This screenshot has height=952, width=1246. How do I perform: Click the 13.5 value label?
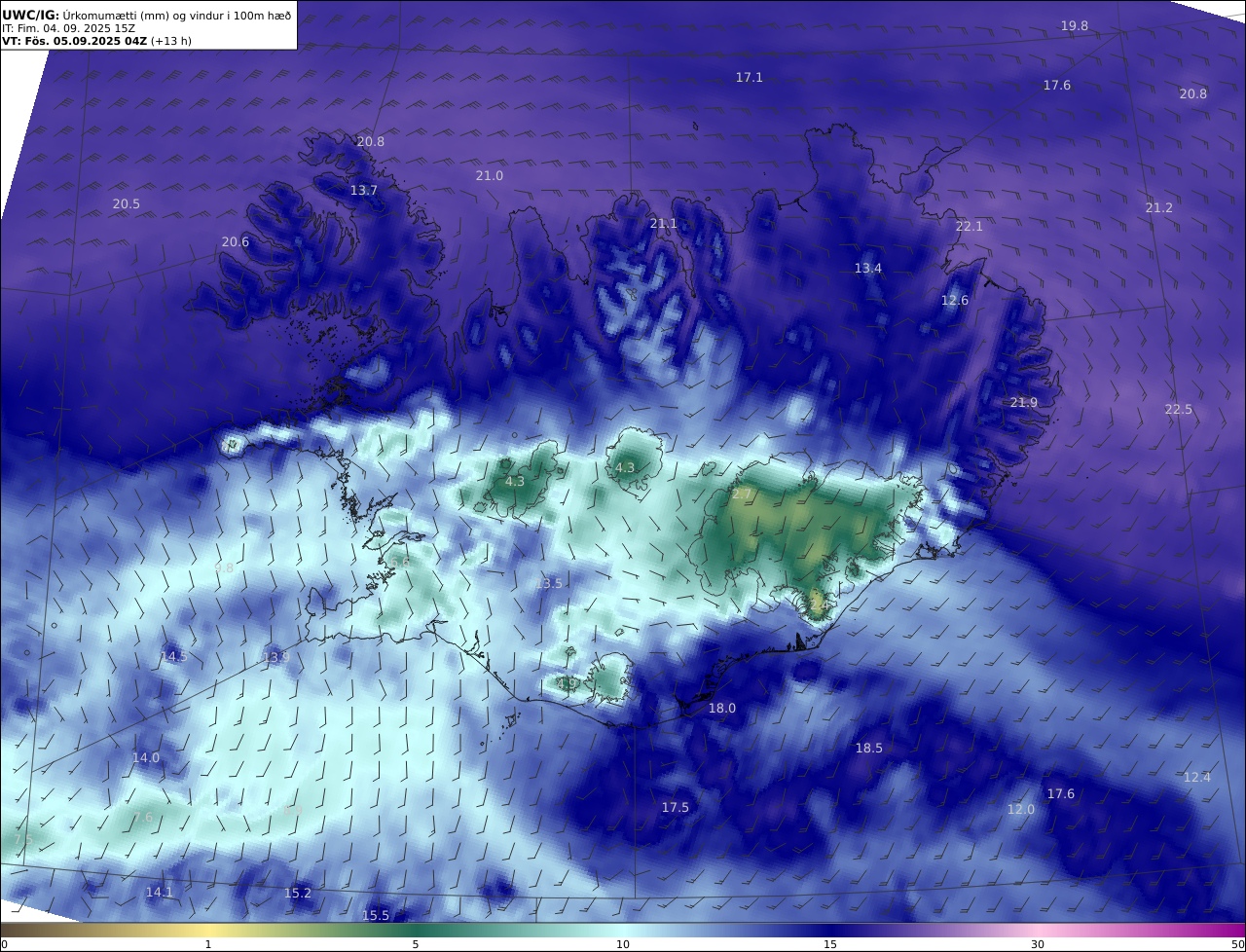click(549, 583)
